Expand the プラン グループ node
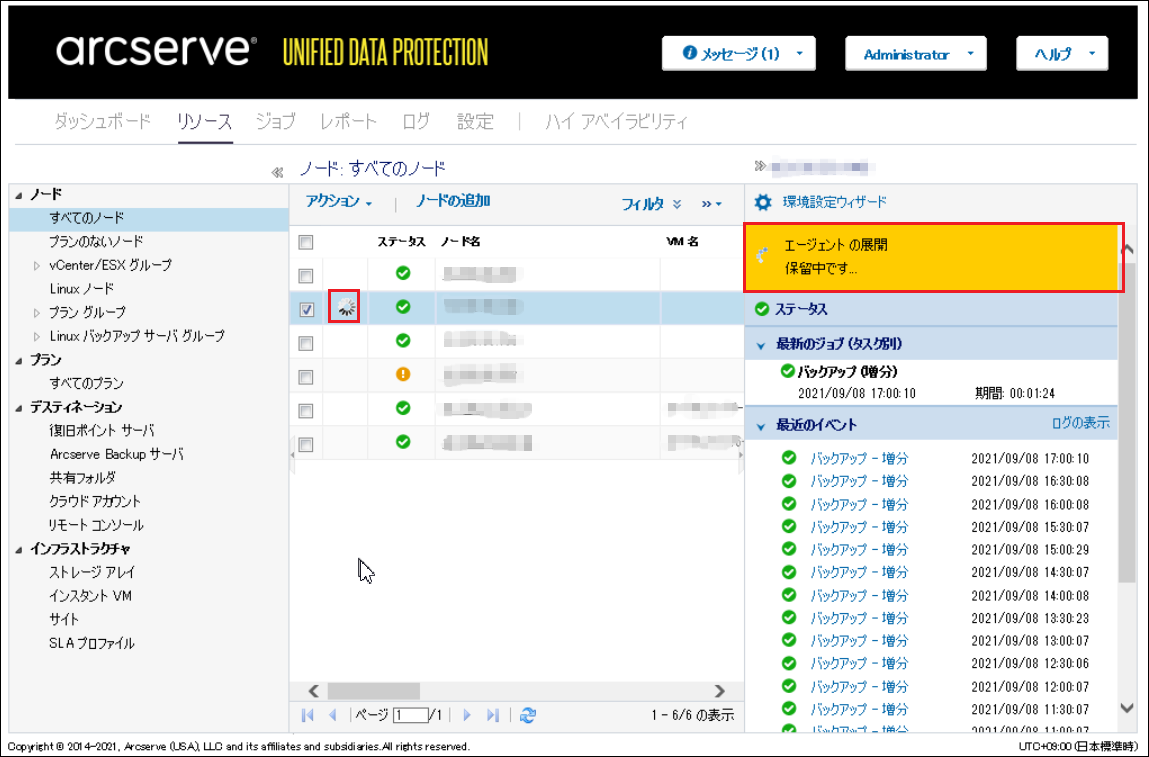The width and height of the screenshot is (1149, 757). tap(37, 313)
